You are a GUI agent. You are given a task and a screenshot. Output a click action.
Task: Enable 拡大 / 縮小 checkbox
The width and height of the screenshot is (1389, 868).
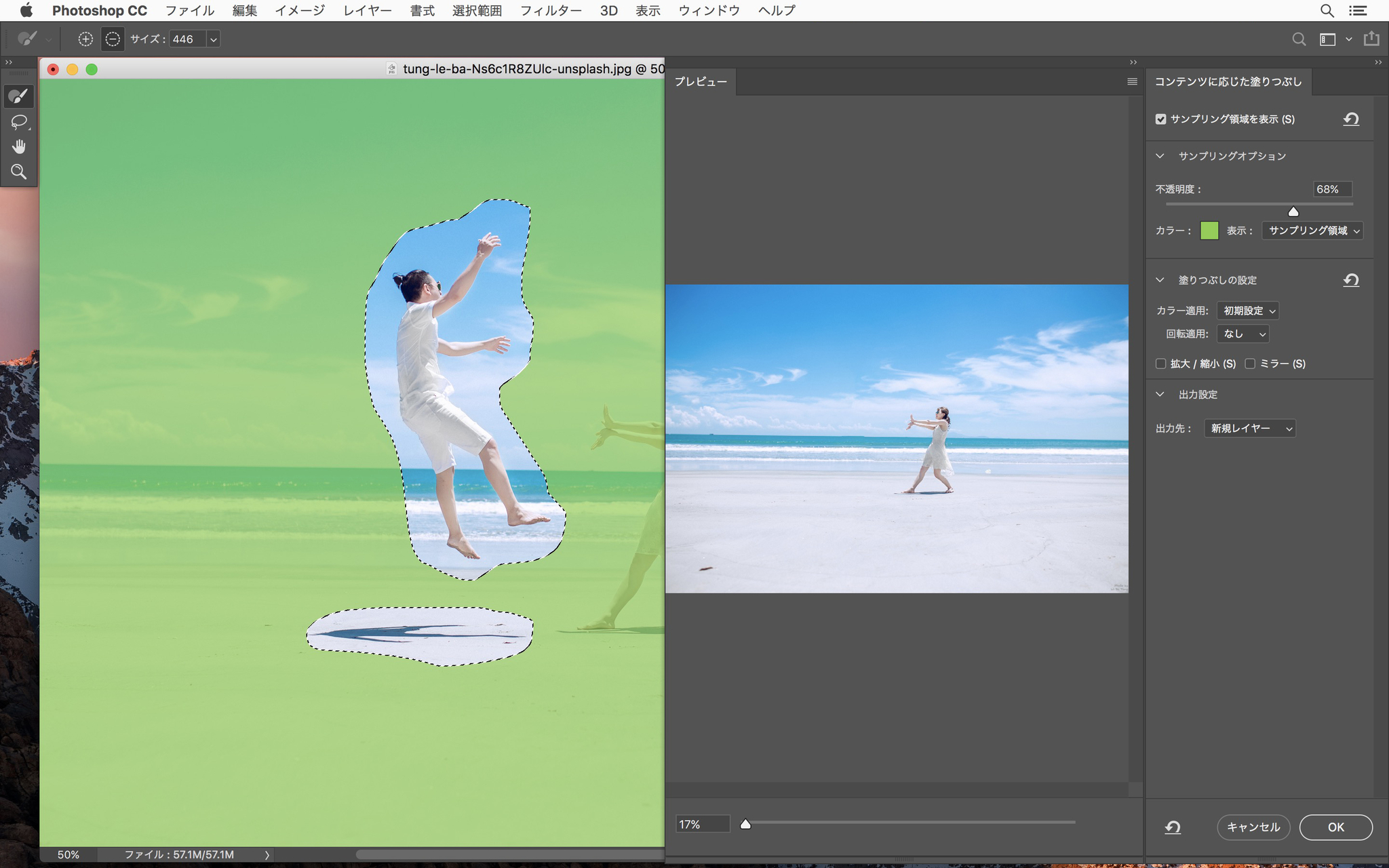click(1160, 363)
